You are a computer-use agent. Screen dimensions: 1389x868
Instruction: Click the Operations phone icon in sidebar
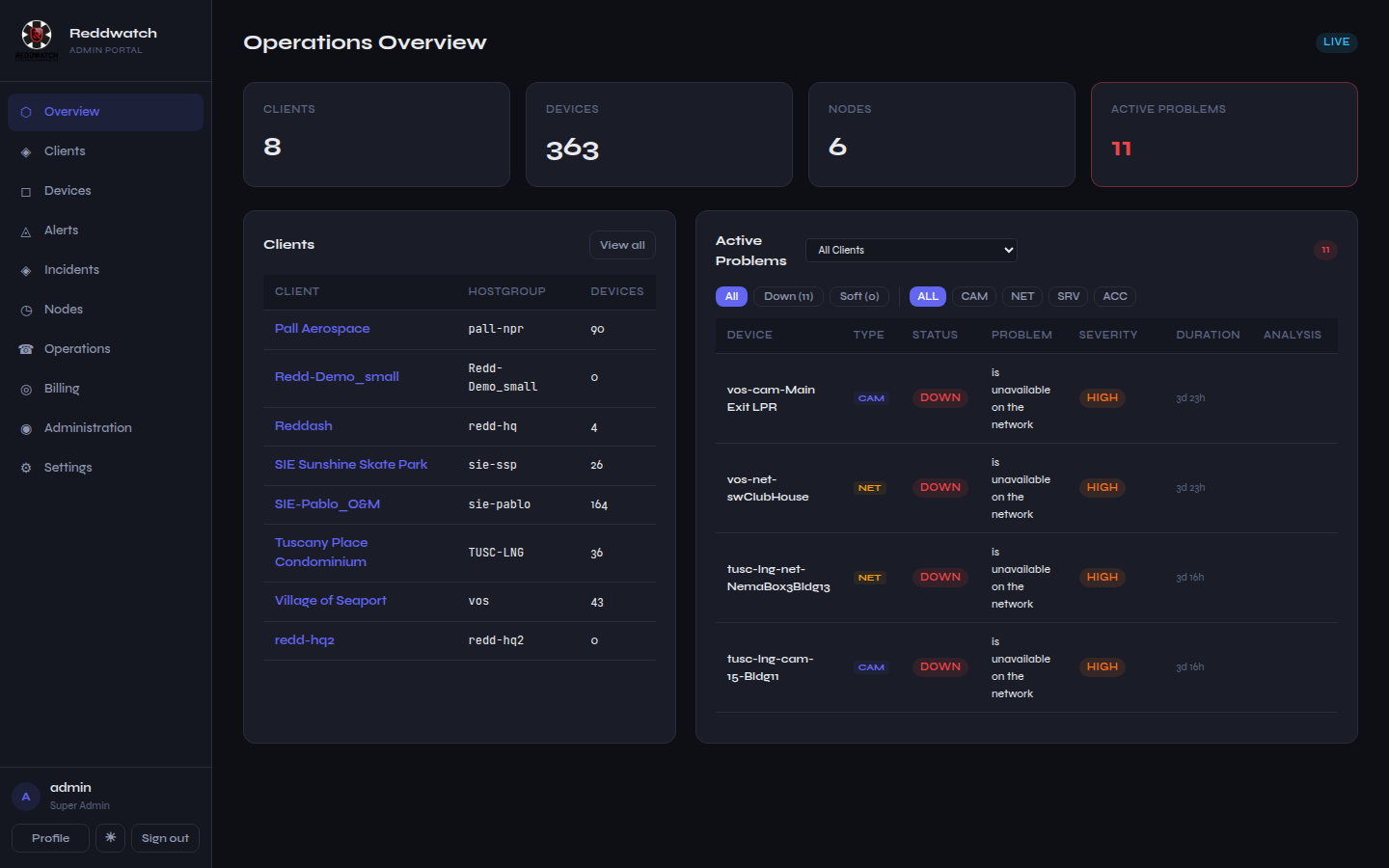coord(26,349)
